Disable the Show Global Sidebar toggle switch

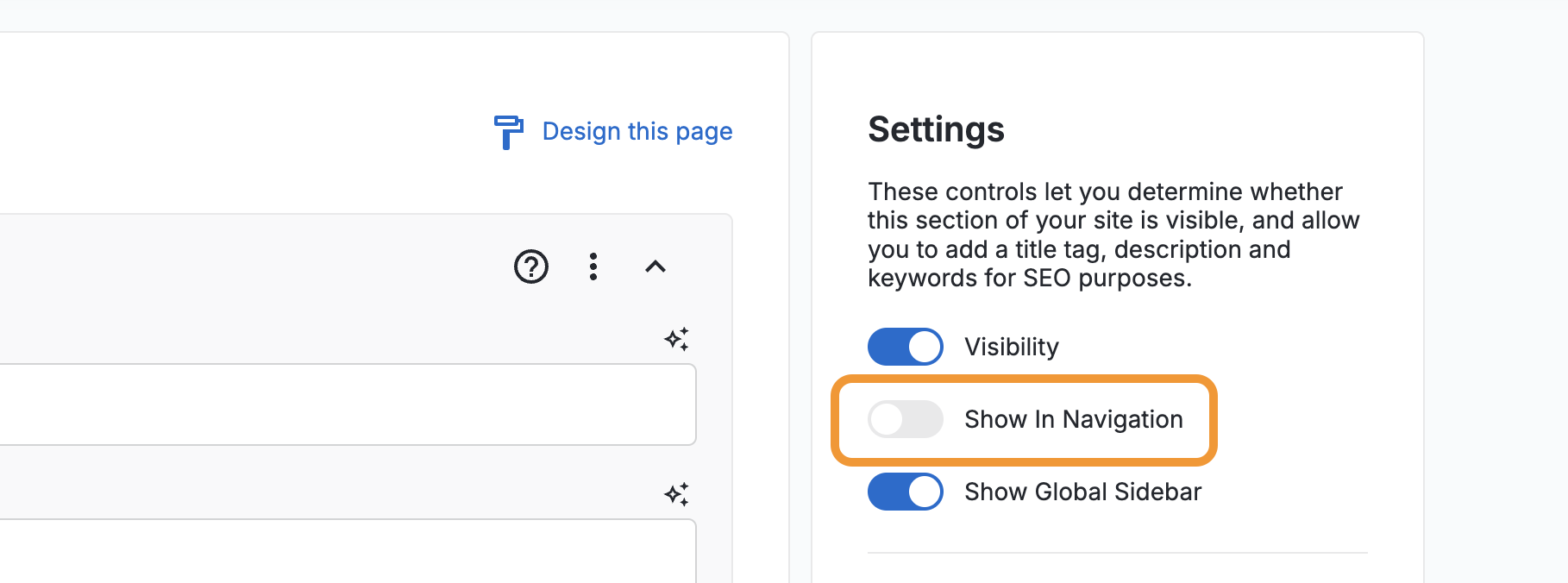(x=906, y=492)
